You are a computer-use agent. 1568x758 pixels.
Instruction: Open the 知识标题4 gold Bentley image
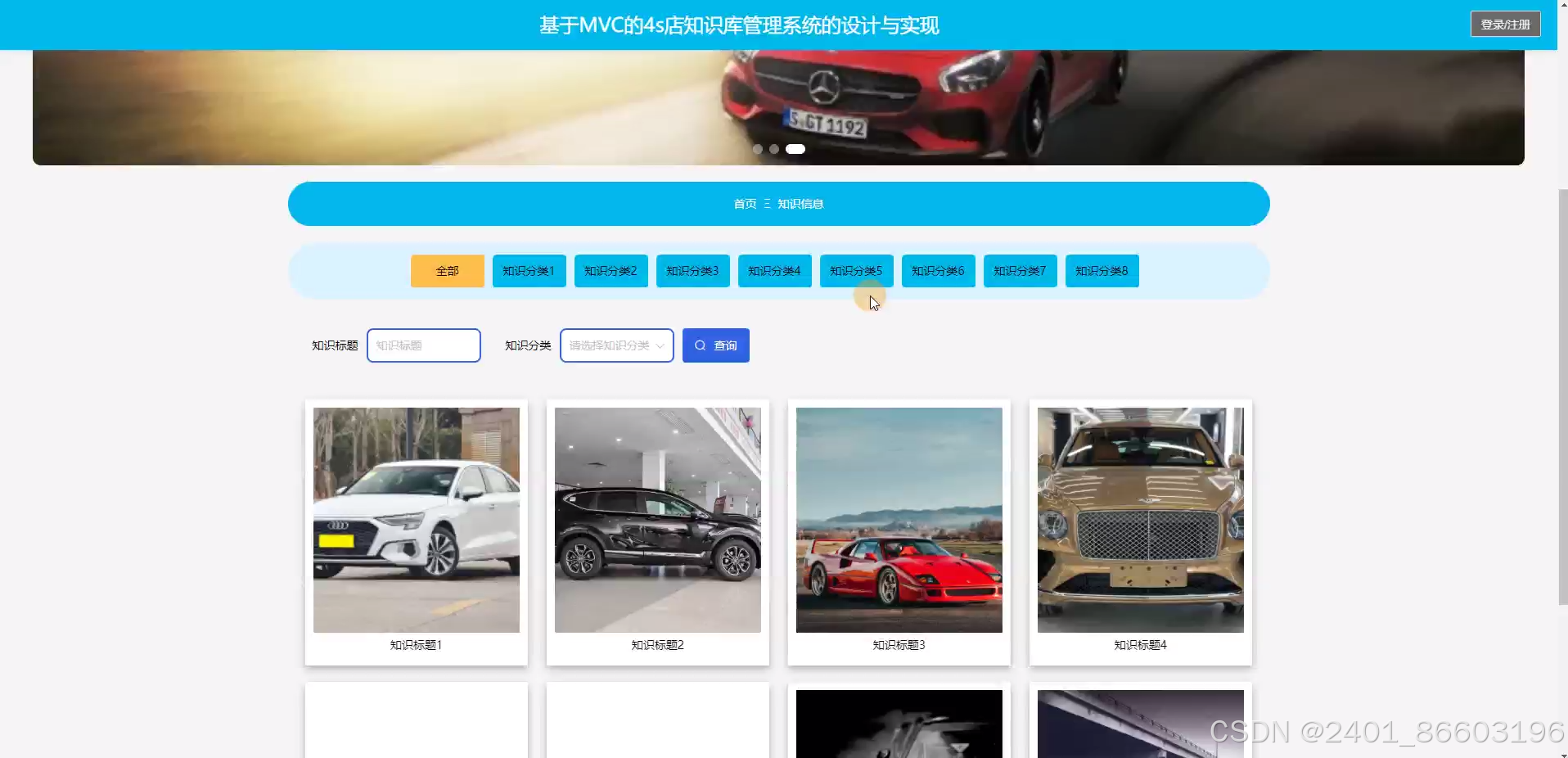[x=1141, y=520]
